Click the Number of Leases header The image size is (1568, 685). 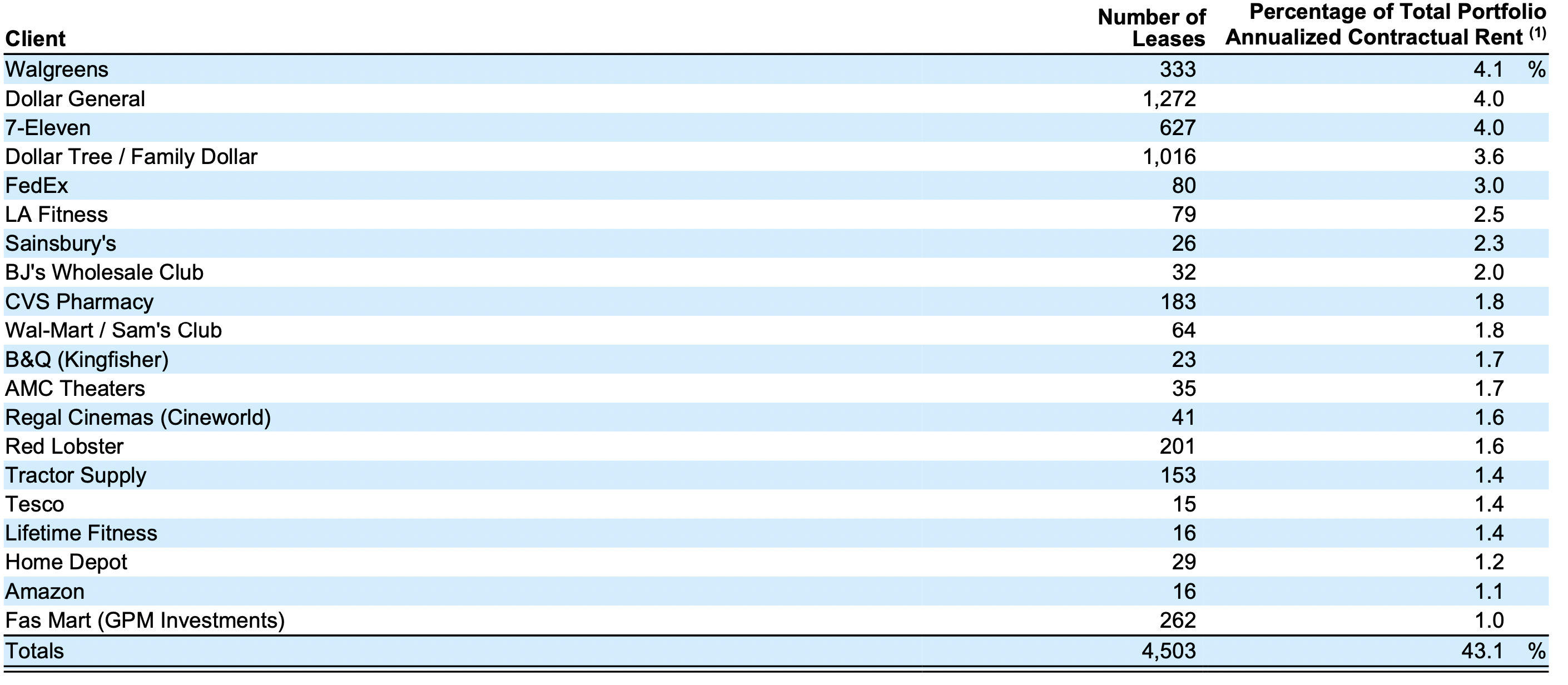point(1150,28)
